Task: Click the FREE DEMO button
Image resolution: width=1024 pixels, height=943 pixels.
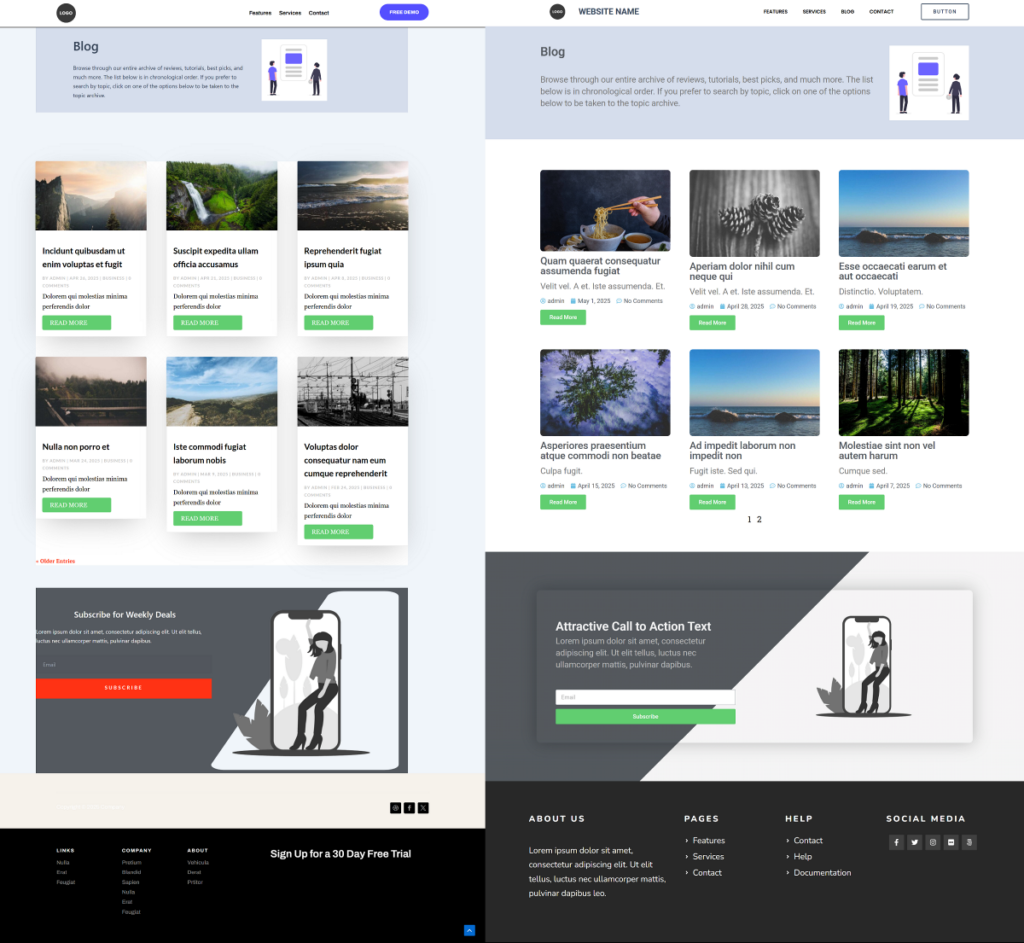Action: [x=404, y=11]
